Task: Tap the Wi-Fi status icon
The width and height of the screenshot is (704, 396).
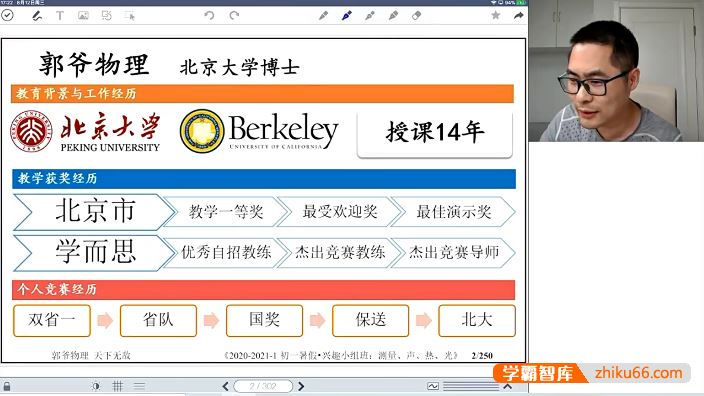Action: (493, 2)
